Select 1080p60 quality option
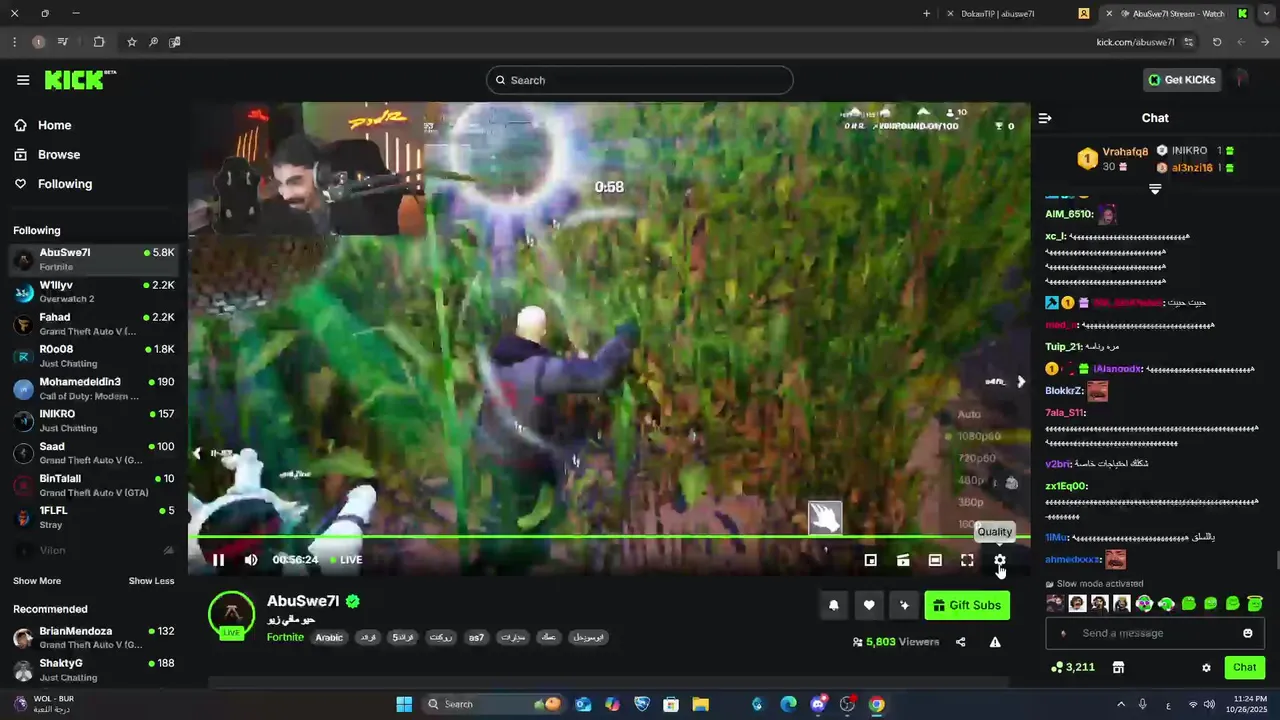The image size is (1280, 720). [979, 436]
